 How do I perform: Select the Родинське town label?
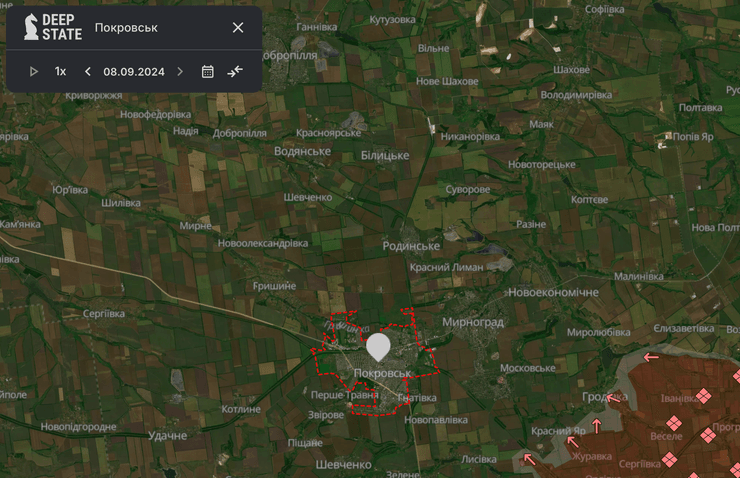(x=412, y=246)
